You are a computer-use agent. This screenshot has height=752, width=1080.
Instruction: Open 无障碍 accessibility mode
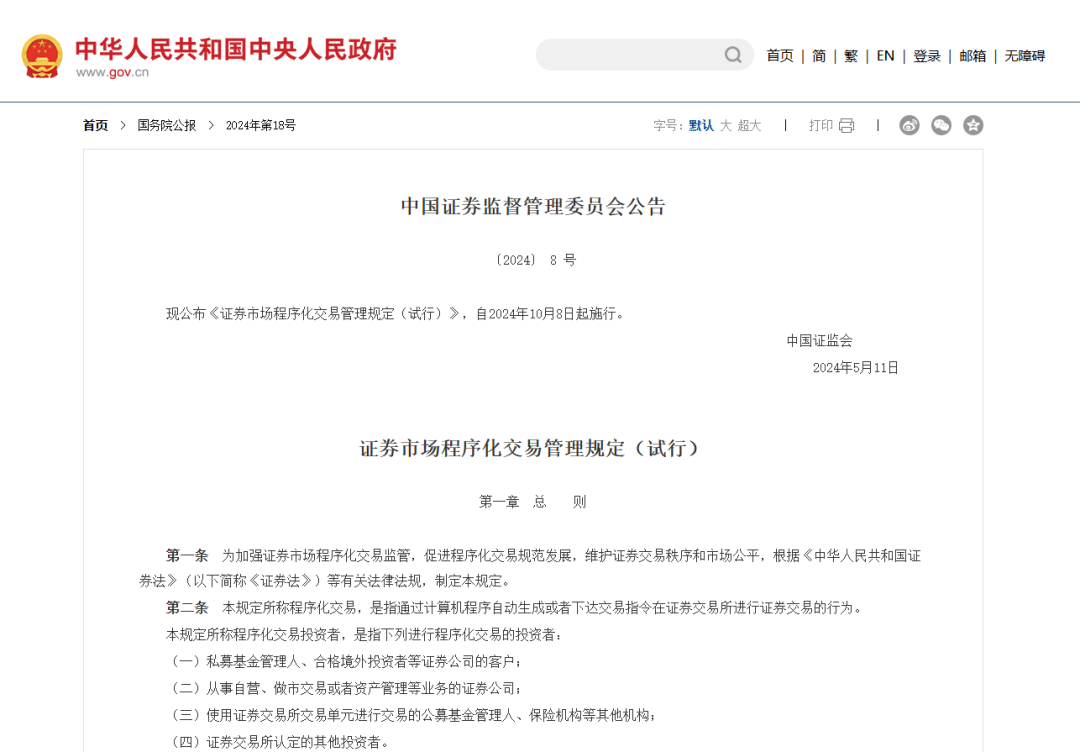coord(1024,56)
